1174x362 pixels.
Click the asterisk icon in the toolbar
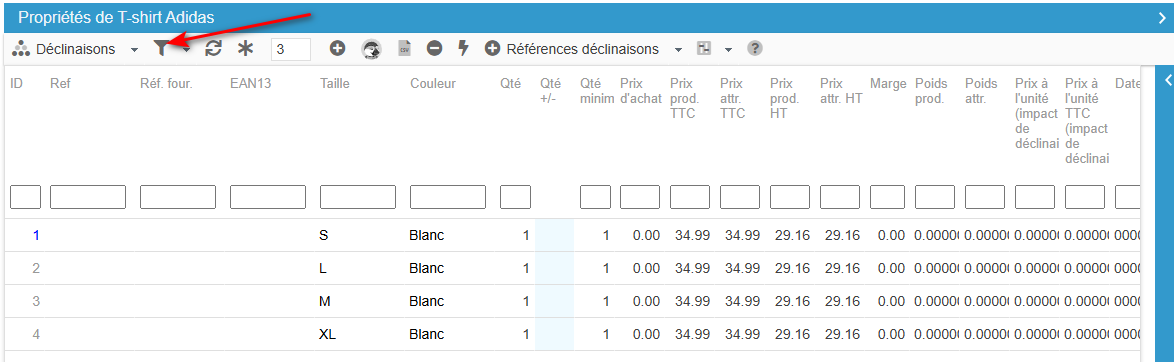[x=246, y=49]
